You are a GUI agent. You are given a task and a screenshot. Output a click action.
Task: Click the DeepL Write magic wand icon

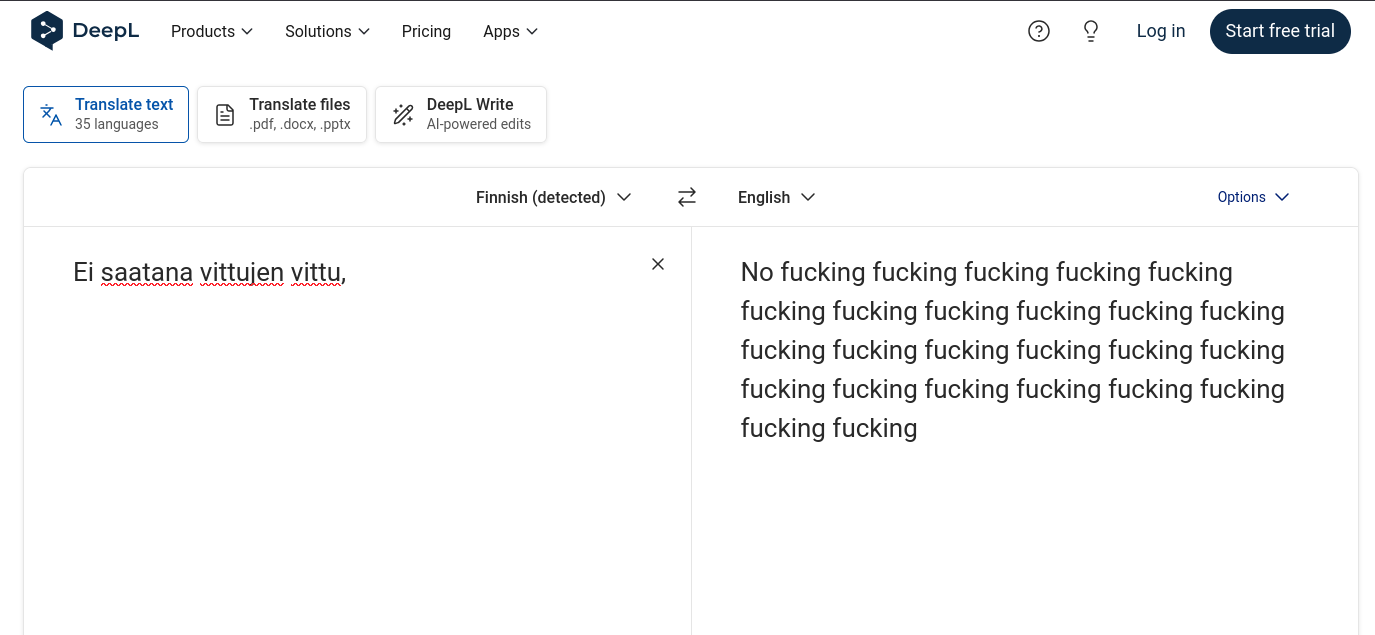click(403, 115)
